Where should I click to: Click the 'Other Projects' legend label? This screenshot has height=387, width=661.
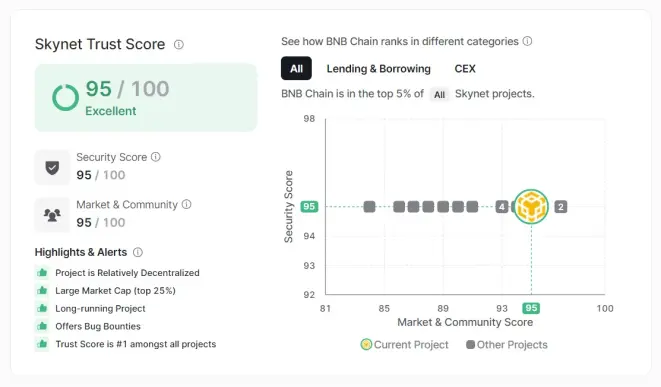(512, 344)
